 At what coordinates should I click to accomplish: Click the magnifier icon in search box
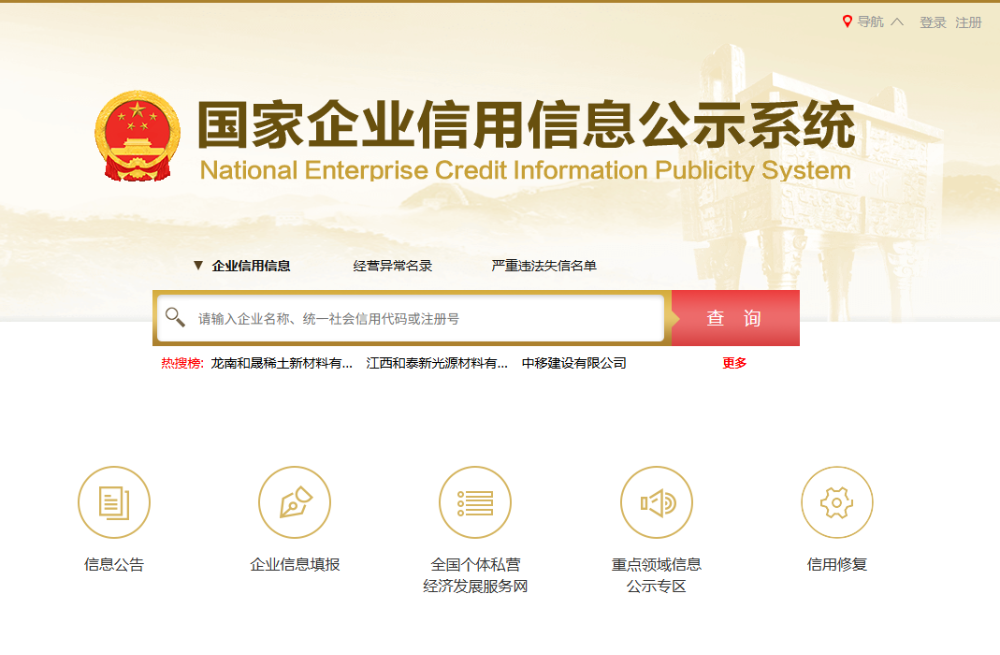point(175,317)
